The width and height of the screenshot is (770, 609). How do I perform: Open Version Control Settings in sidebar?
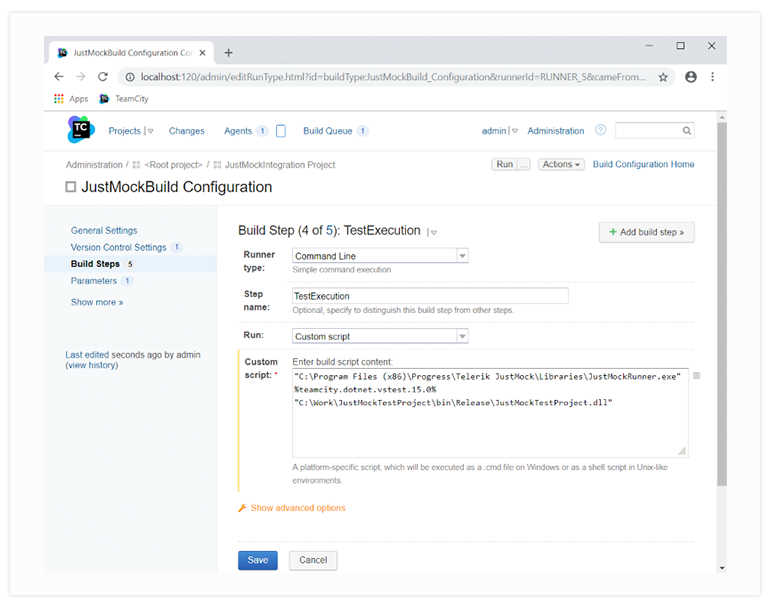[118, 248]
